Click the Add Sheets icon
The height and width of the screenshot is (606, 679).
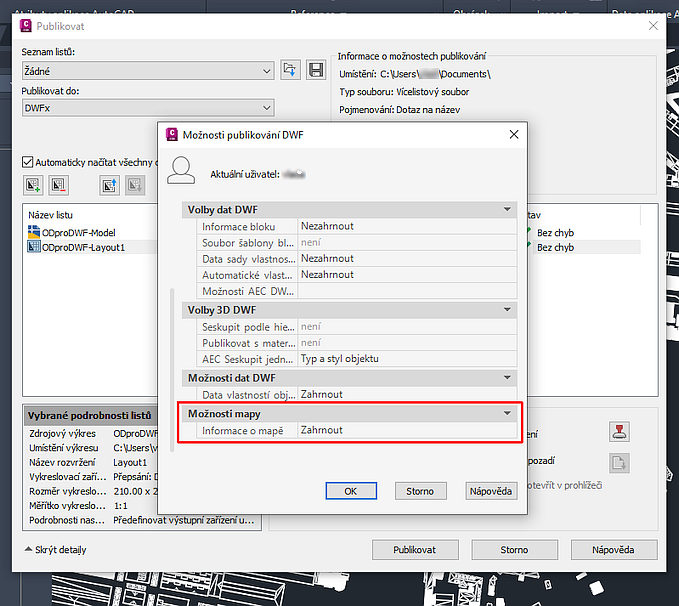point(33,185)
